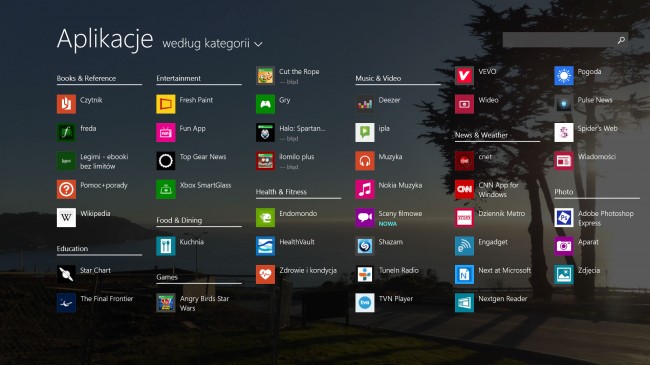Open the Sceny filmowe icon
Screen dimensions: 650x365
365,217
